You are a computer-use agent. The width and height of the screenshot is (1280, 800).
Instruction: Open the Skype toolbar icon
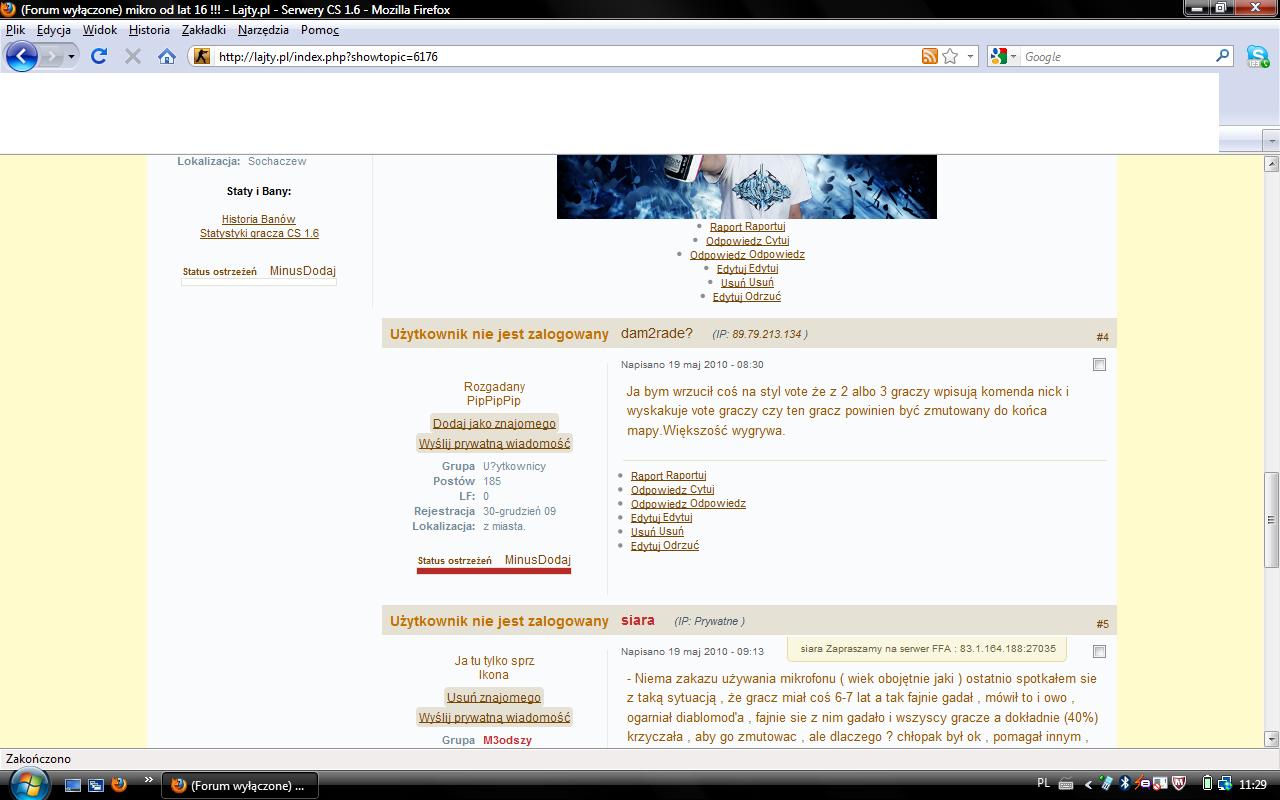click(1257, 57)
